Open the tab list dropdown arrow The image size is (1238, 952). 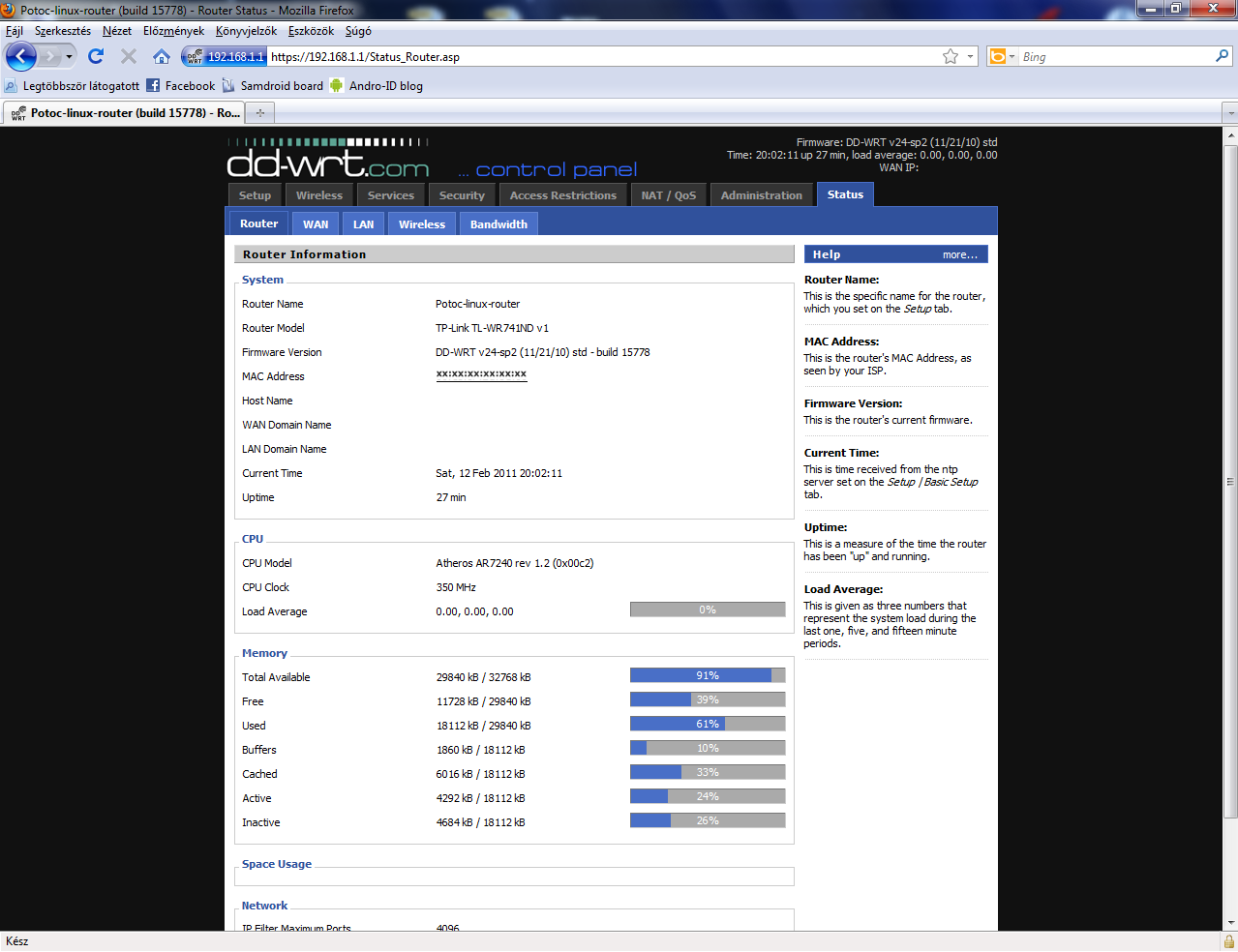click(1230, 113)
